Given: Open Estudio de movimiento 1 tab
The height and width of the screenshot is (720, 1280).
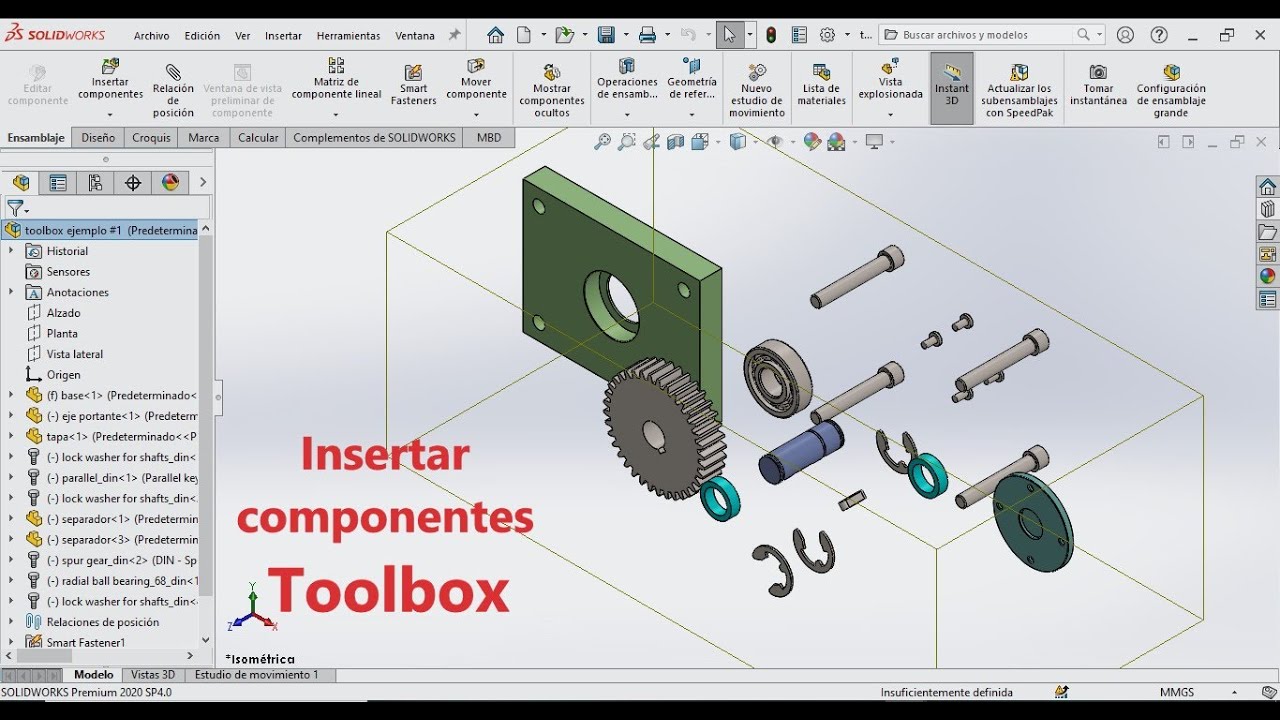Looking at the screenshot, I should pyautogui.click(x=257, y=675).
